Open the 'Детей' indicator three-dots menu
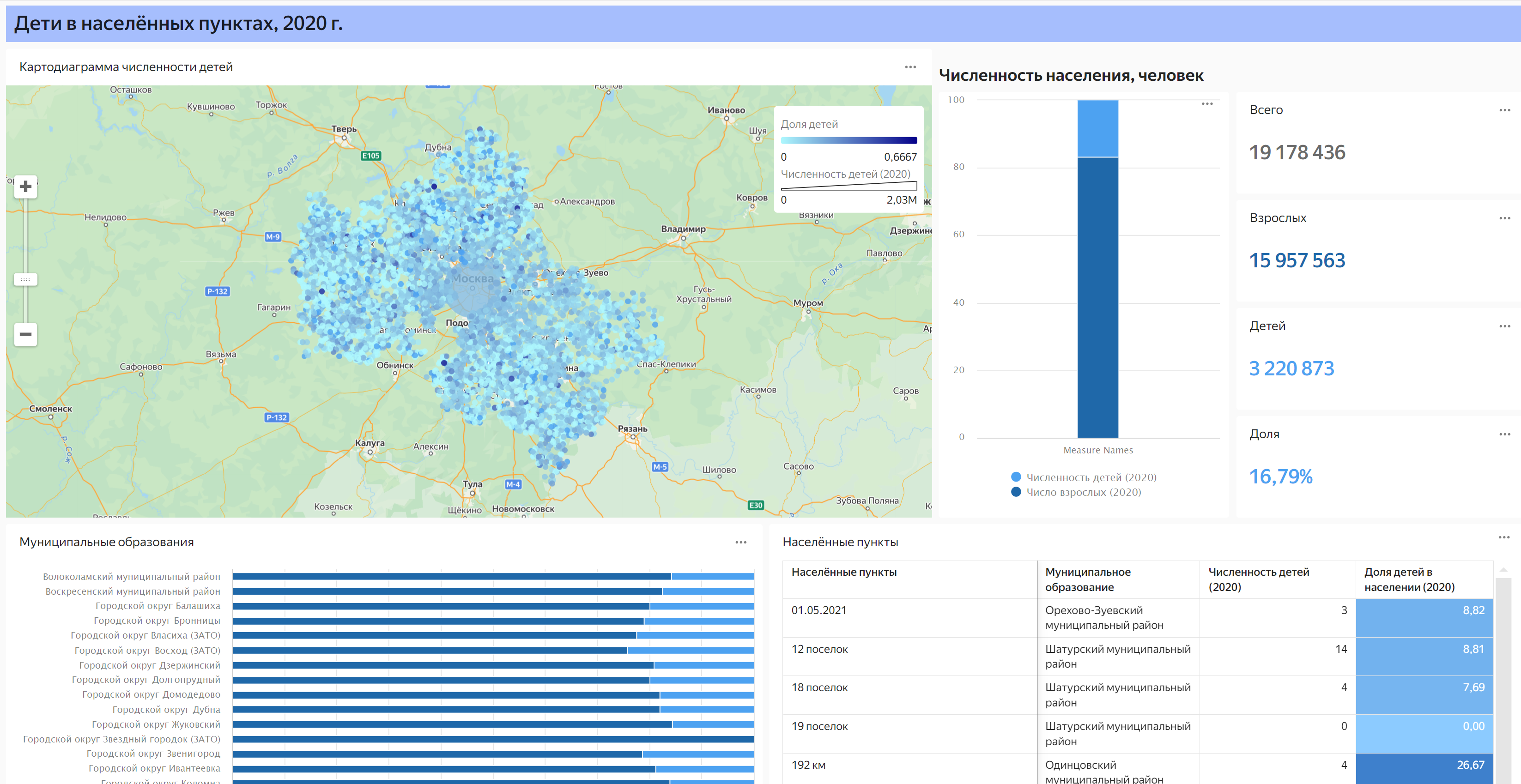Screen dimensions: 1521x784 1504,326
